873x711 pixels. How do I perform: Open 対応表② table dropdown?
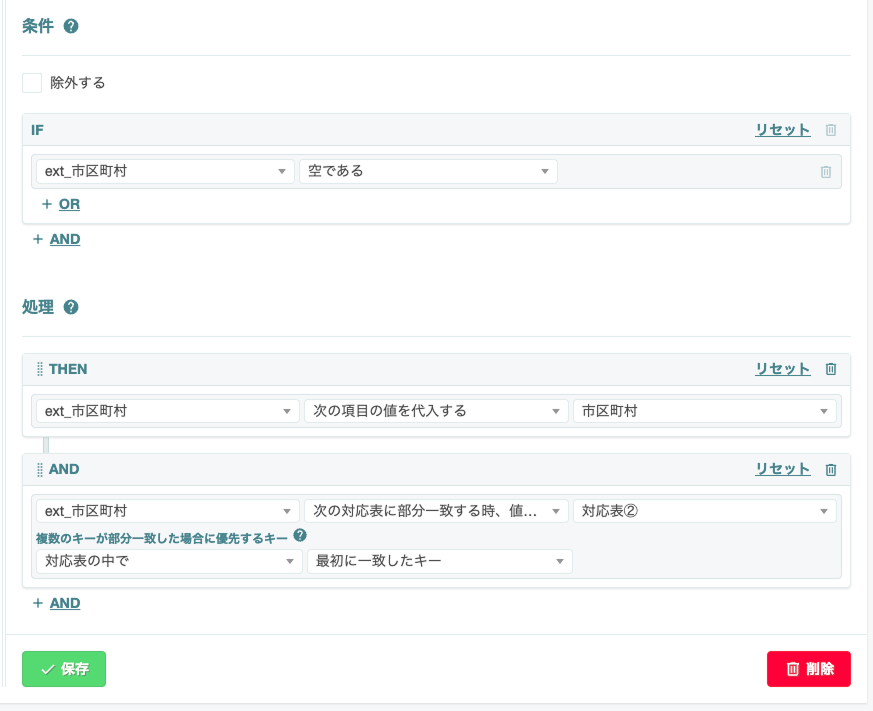pyautogui.click(x=704, y=511)
